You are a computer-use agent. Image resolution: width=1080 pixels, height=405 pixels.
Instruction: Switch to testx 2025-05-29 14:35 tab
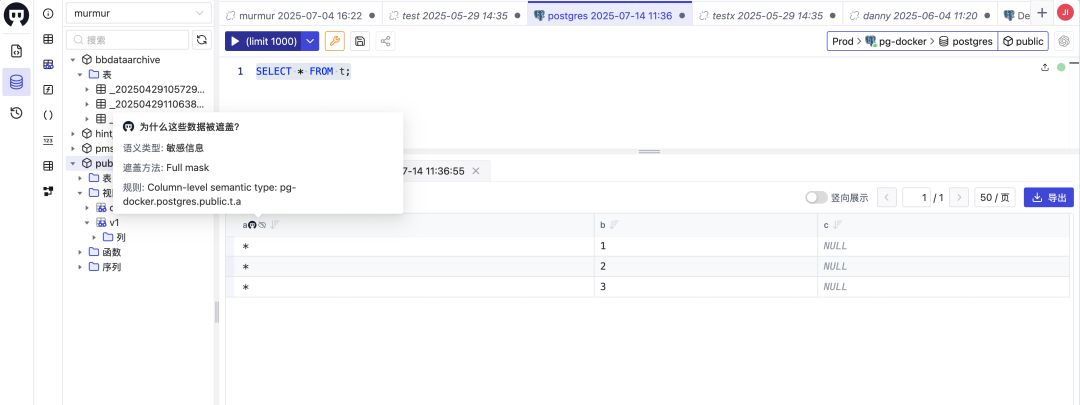click(x=767, y=14)
